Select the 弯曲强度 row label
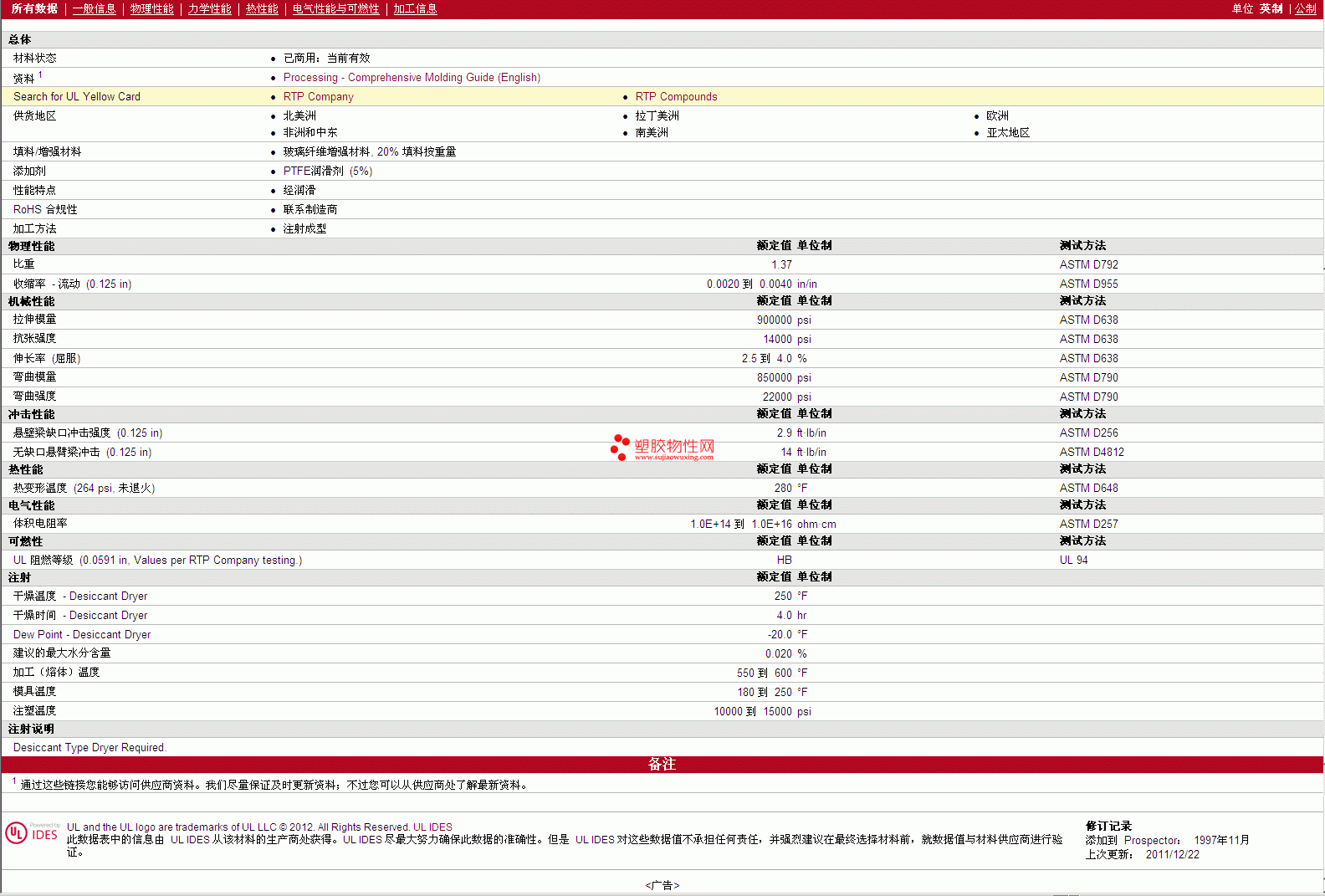This screenshot has height=896, width=1325. point(34,396)
